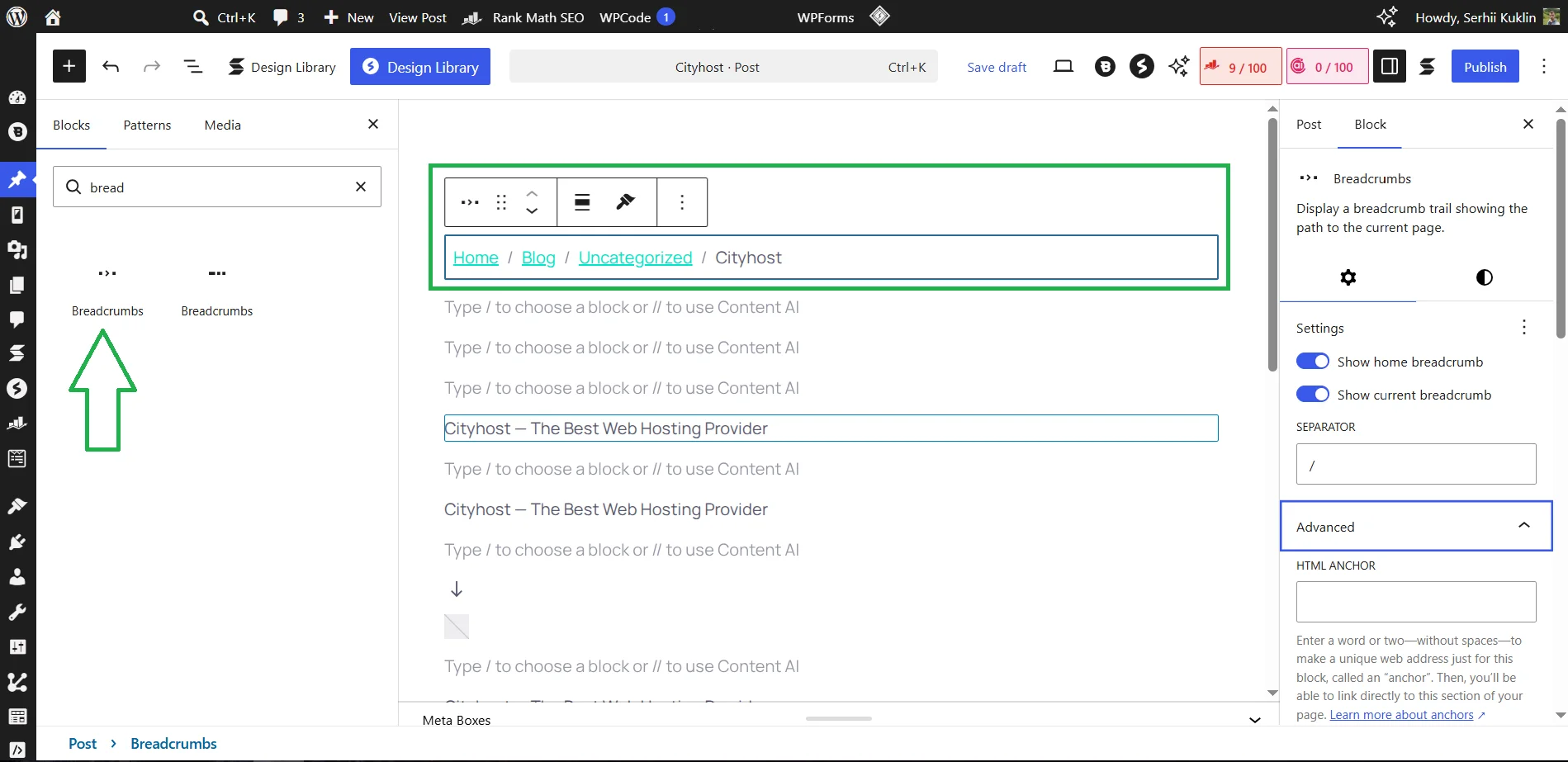Image resolution: width=1568 pixels, height=762 pixels.
Task: Switch to the Blocks tab
Action: (x=72, y=125)
